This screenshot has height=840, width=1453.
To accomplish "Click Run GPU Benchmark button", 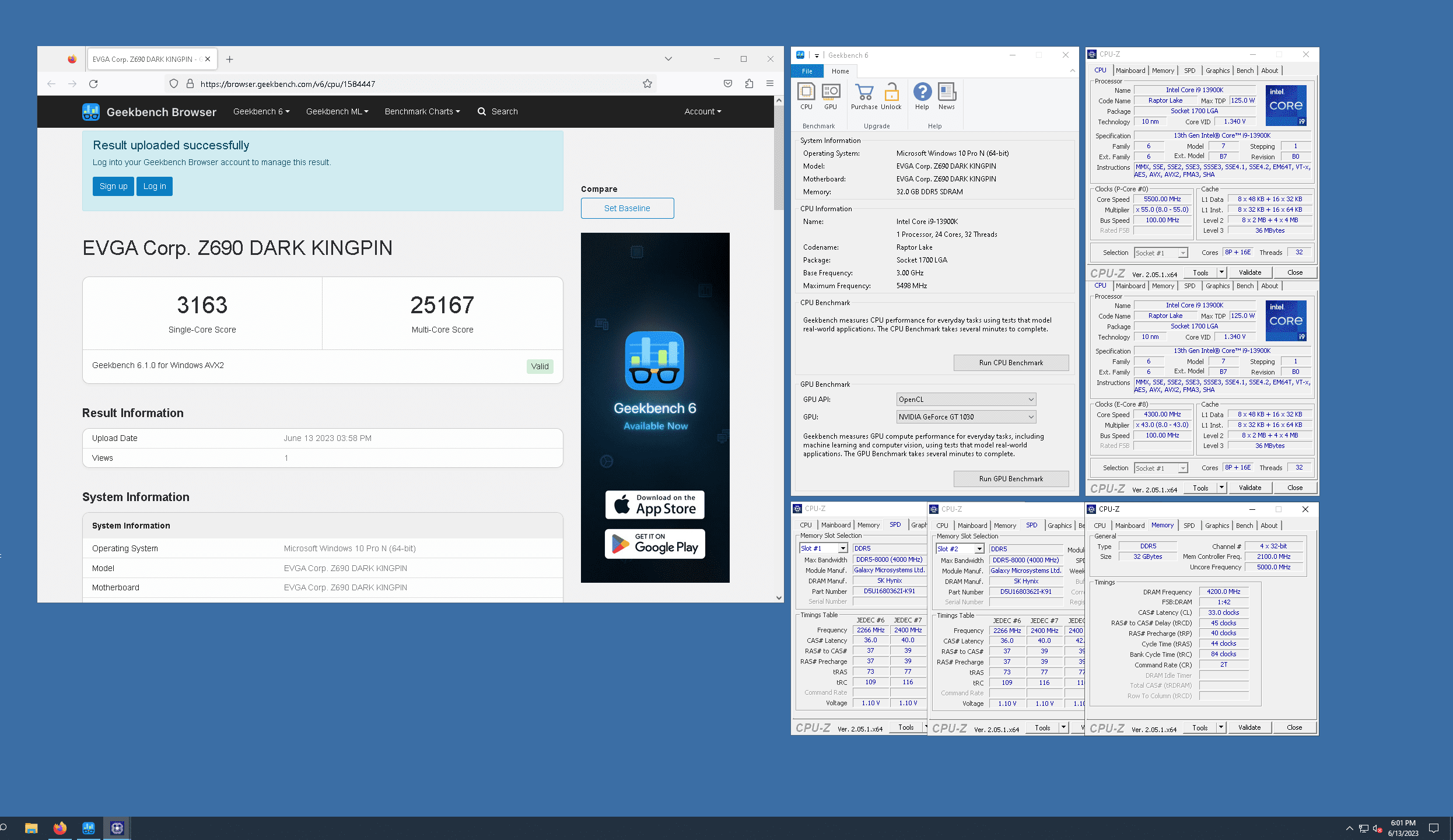I will [1011, 479].
